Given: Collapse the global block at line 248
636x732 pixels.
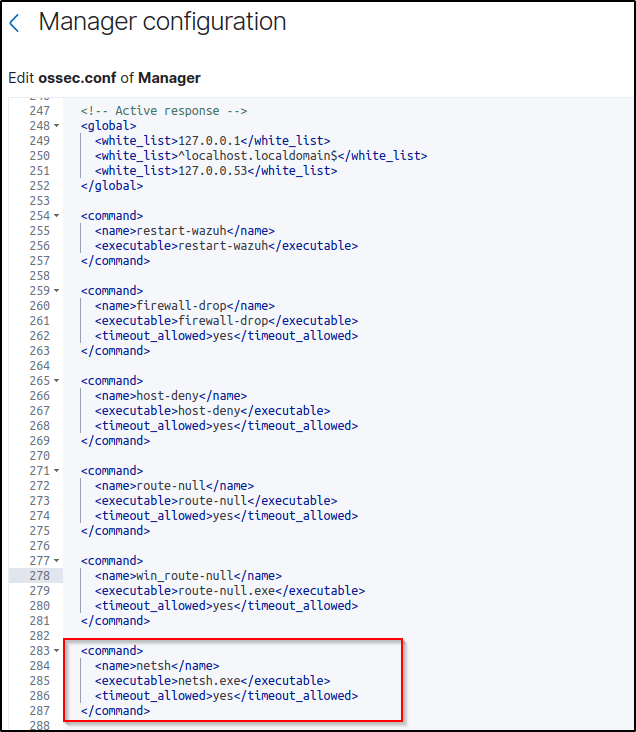Looking at the screenshot, I should 56,126.
